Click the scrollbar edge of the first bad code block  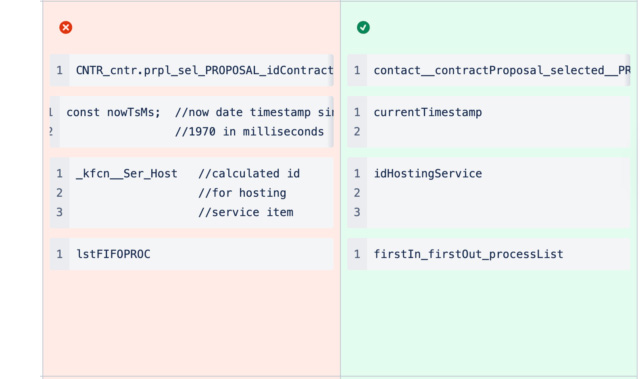point(332,70)
